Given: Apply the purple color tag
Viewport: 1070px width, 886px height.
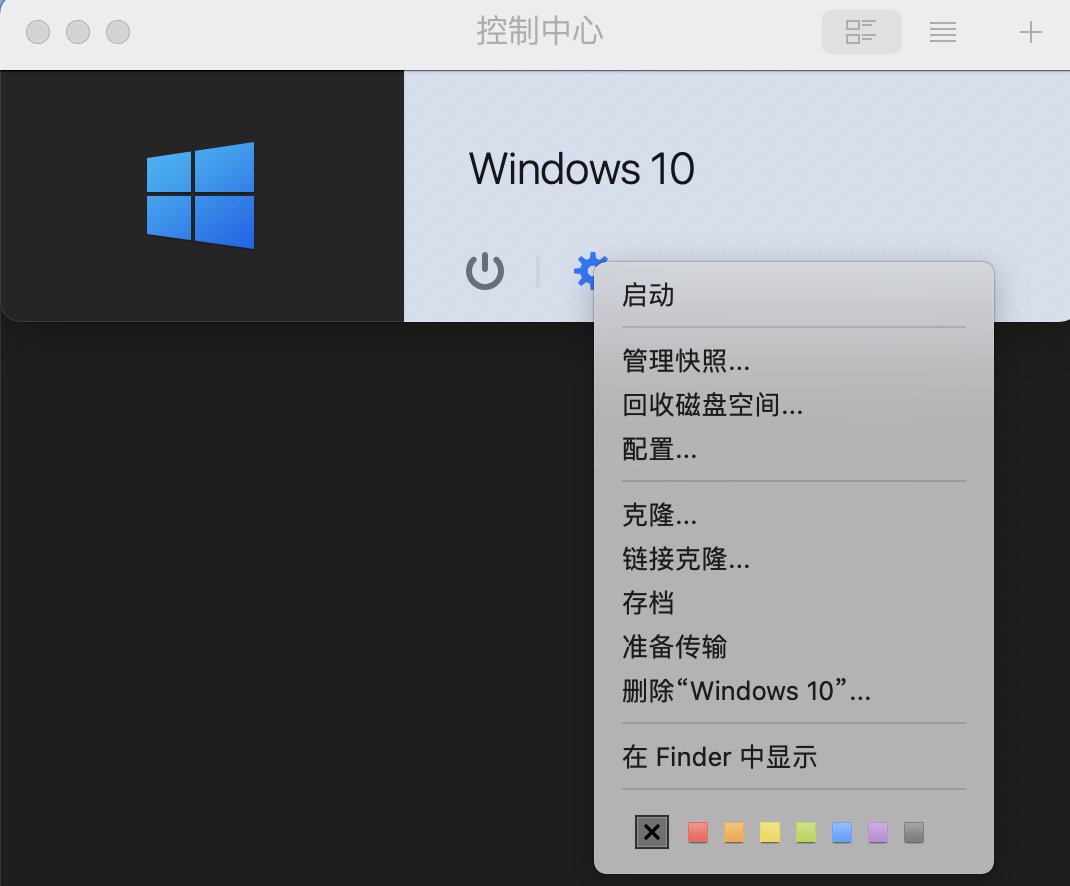Looking at the screenshot, I should tap(878, 832).
